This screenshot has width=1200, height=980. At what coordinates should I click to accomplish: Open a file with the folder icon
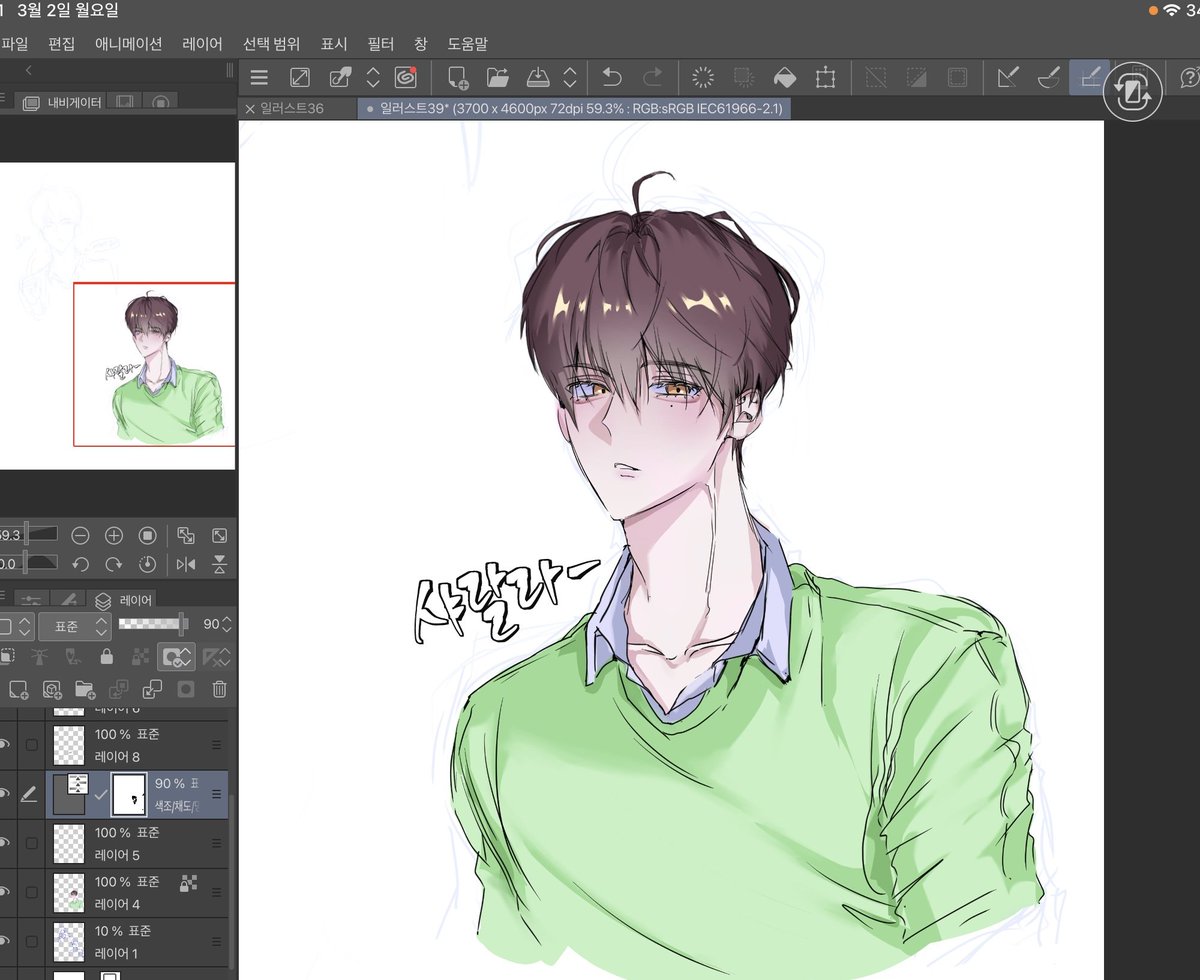498,78
